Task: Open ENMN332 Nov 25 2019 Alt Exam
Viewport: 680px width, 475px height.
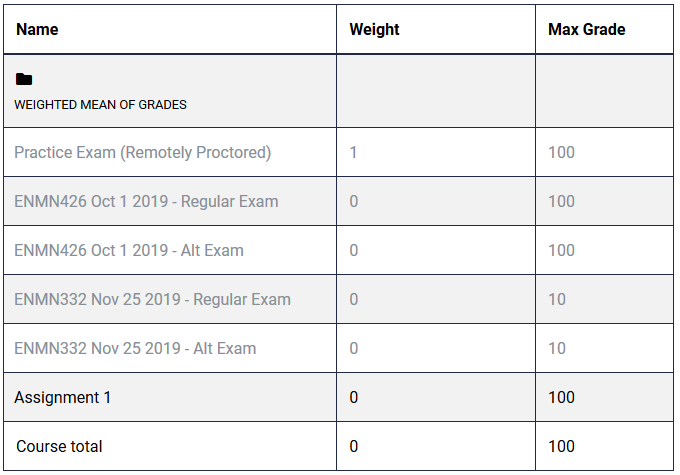Action: coord(135,348)
